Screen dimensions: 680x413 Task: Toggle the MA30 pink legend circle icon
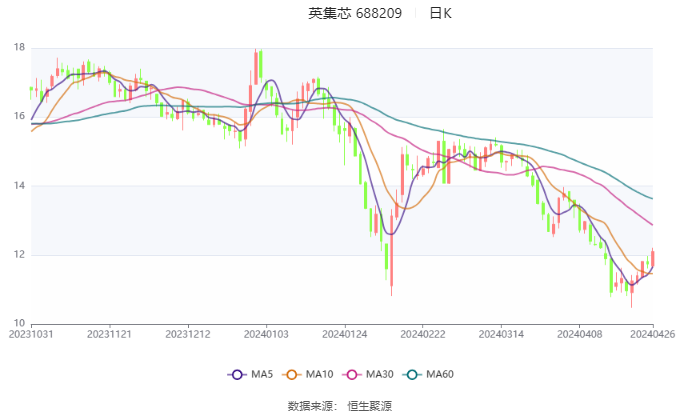point(352,375)
